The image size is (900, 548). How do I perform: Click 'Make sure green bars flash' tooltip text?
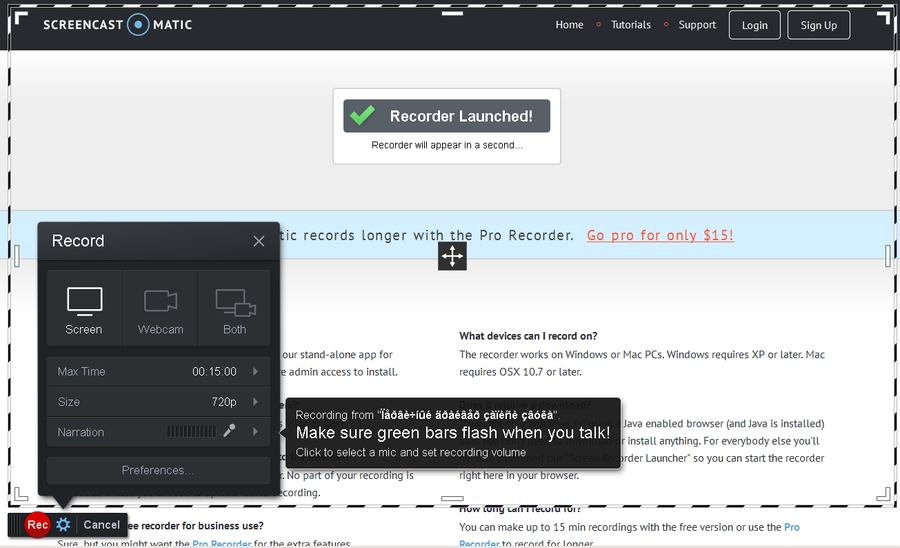coord(453,433)
